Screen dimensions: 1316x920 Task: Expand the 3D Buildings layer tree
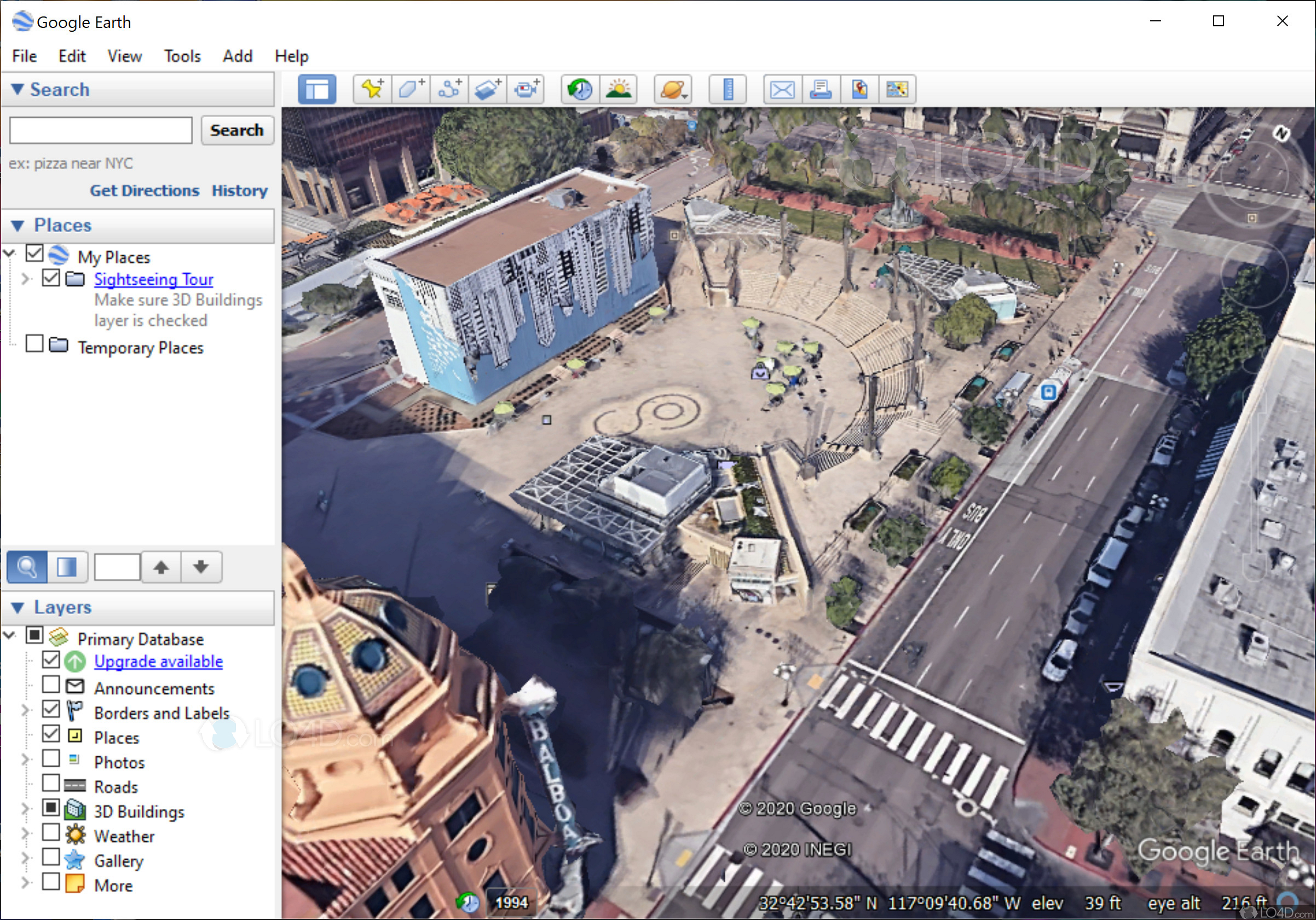pyautogui.click(x=25, y=809)
